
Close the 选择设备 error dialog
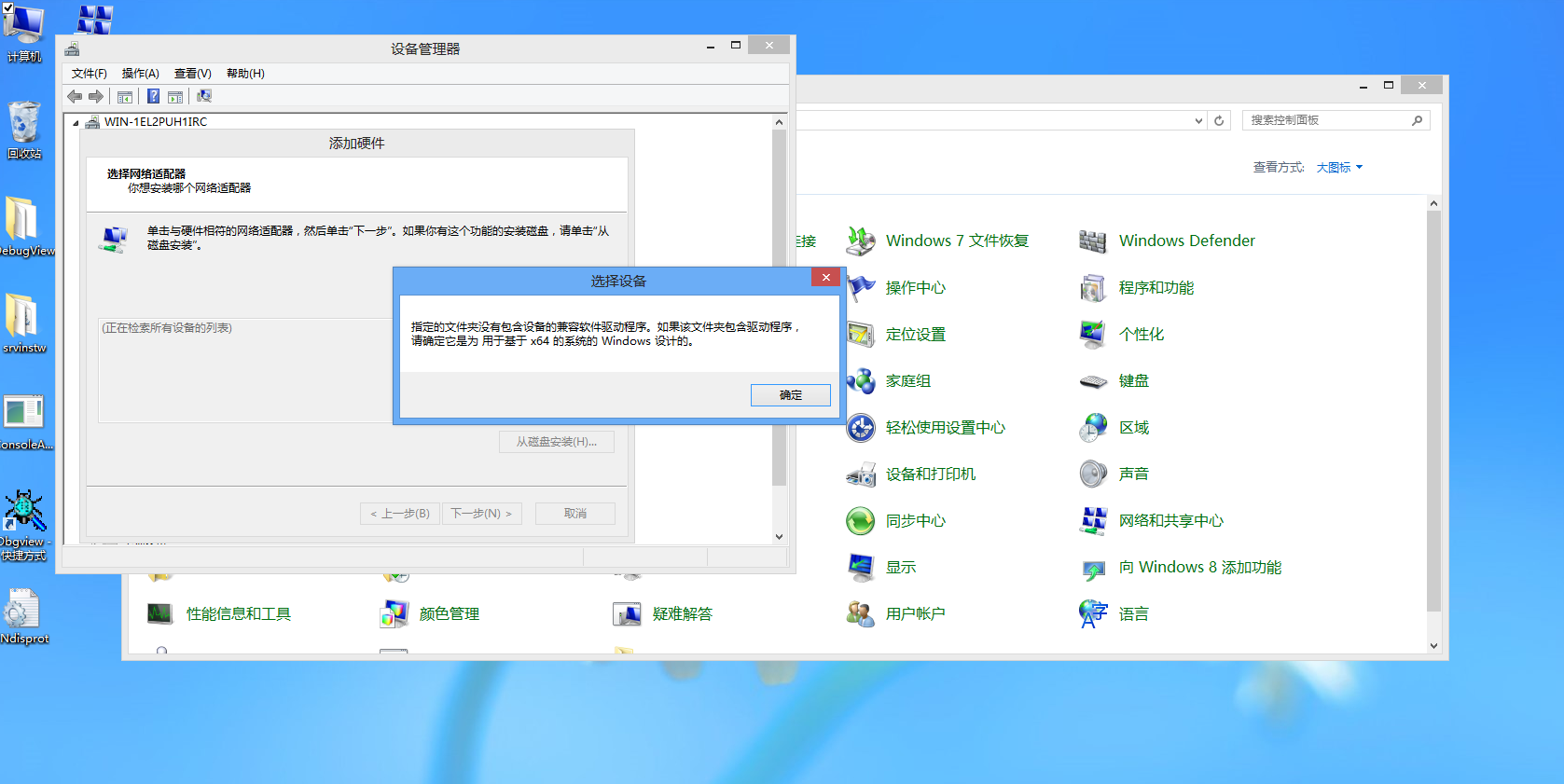[x=825, y=277]
